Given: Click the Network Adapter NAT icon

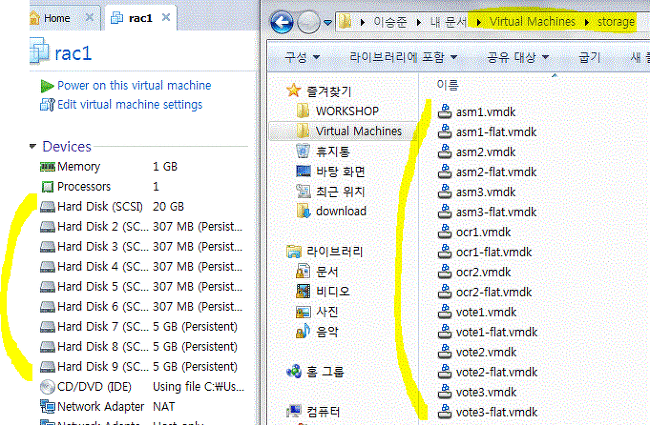Looking at the screenshot, I should point(47,407).
